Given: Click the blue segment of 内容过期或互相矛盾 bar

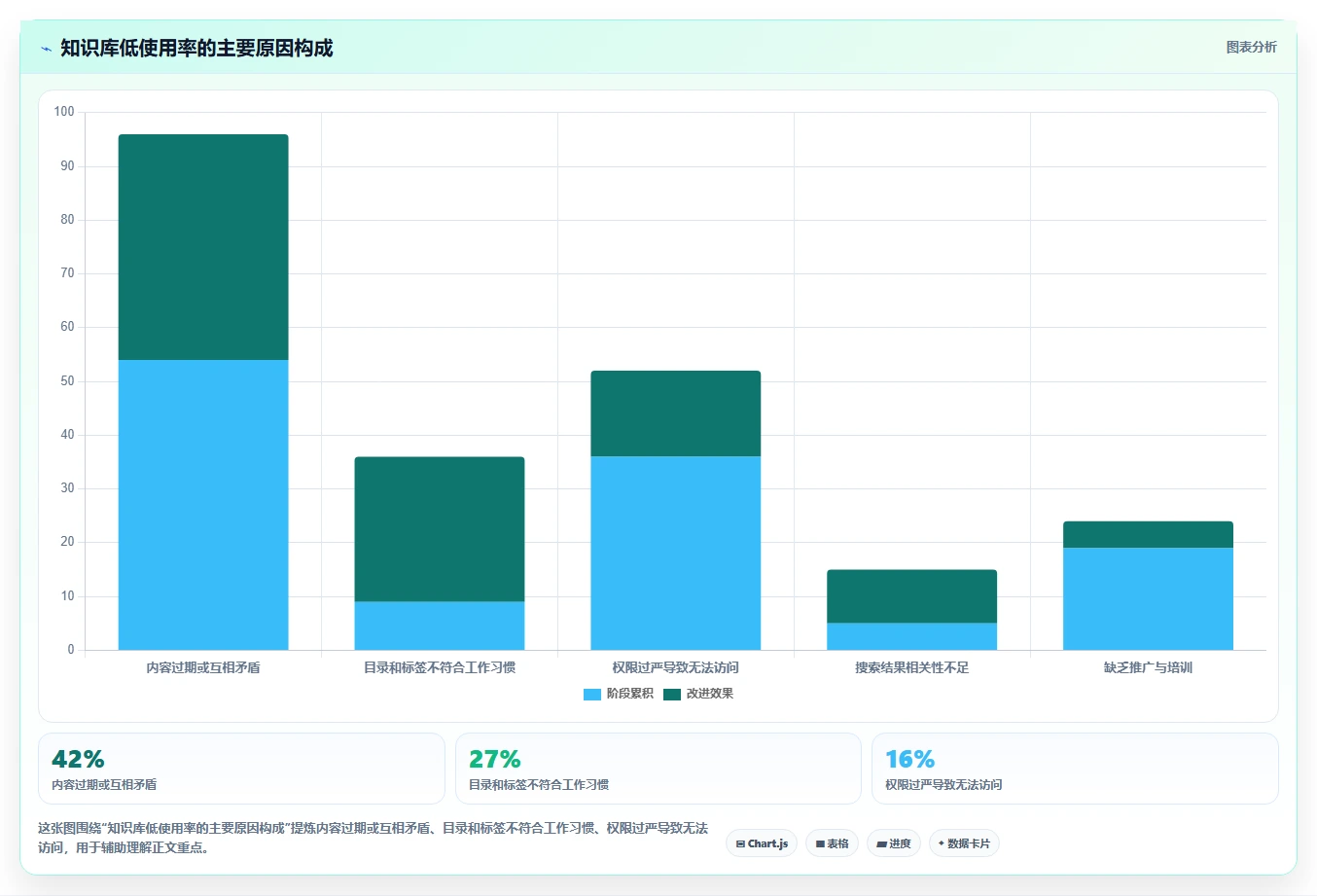Looking at the screenshot, I should 203,505.
